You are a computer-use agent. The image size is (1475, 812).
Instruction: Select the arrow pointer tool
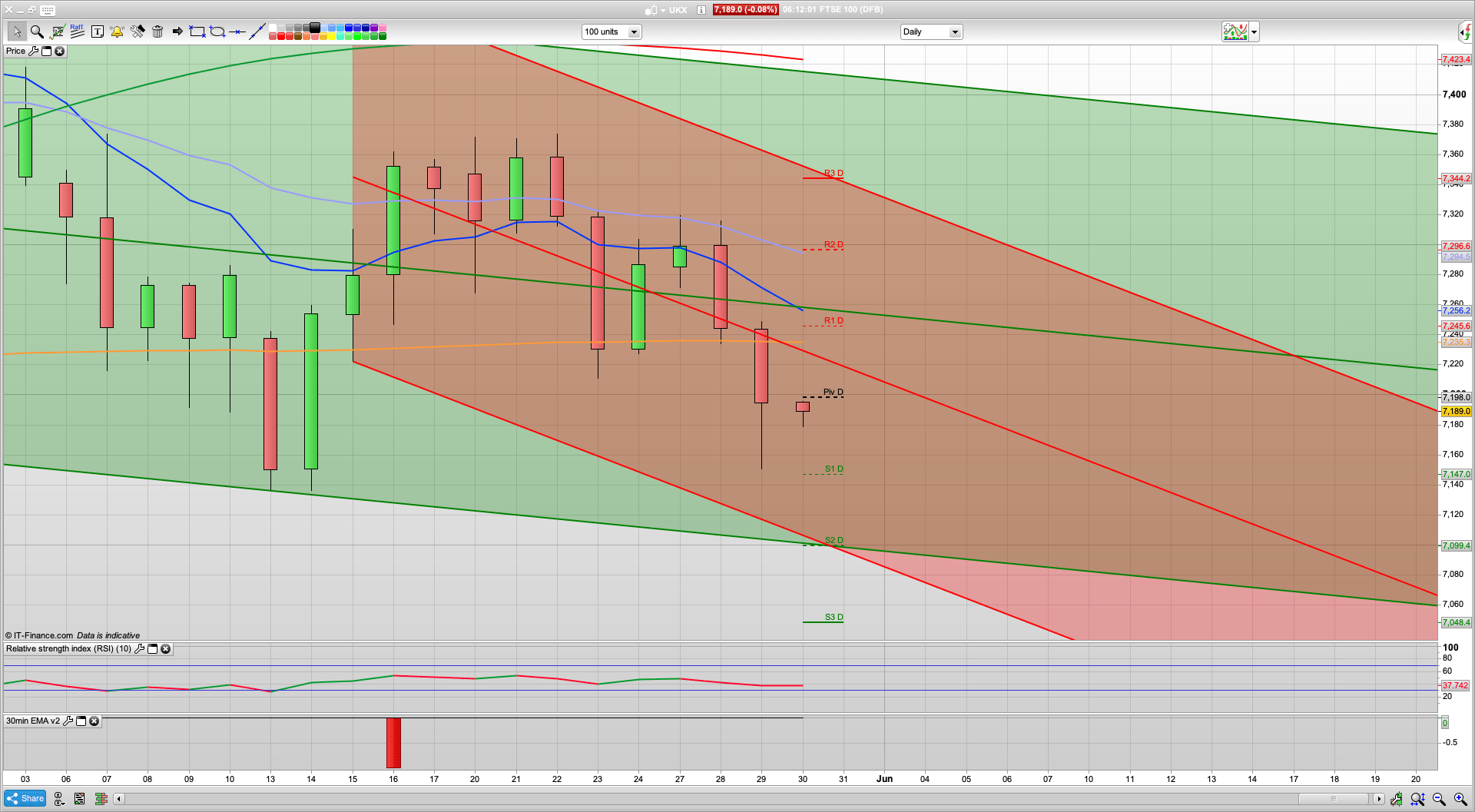[16, 31]
